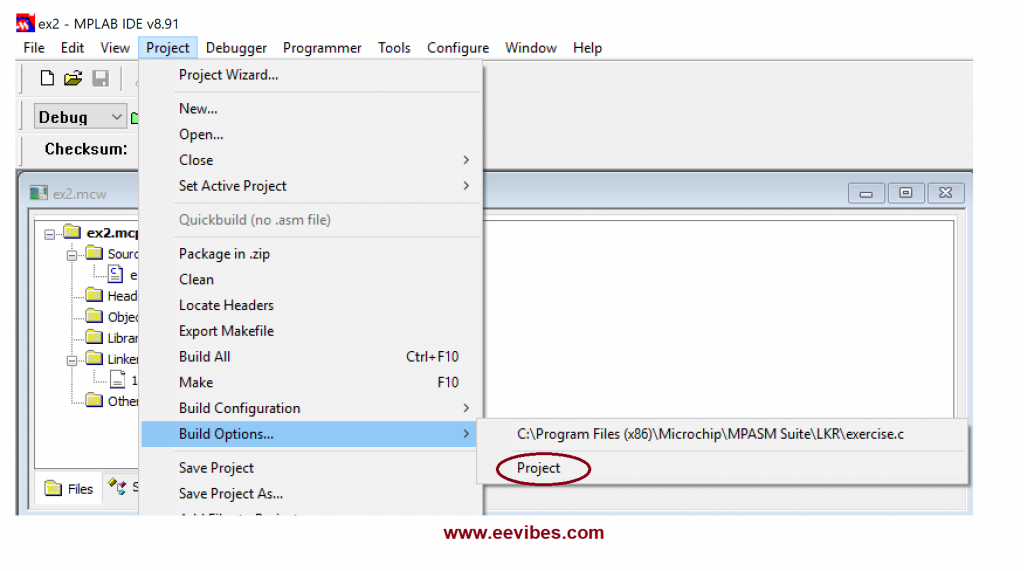This screenshot has width=1024, height=571.
Task: Open the Configure menu
Action: (458, 48)
